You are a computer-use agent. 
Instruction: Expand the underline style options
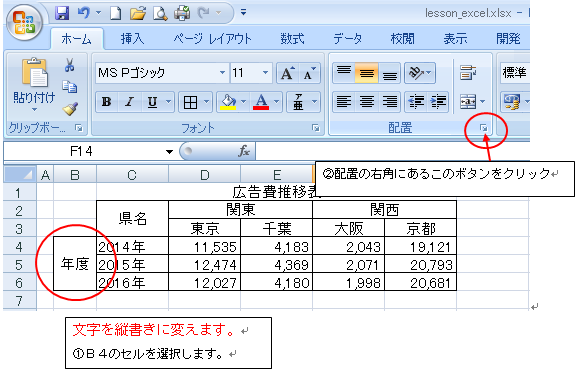169,102
